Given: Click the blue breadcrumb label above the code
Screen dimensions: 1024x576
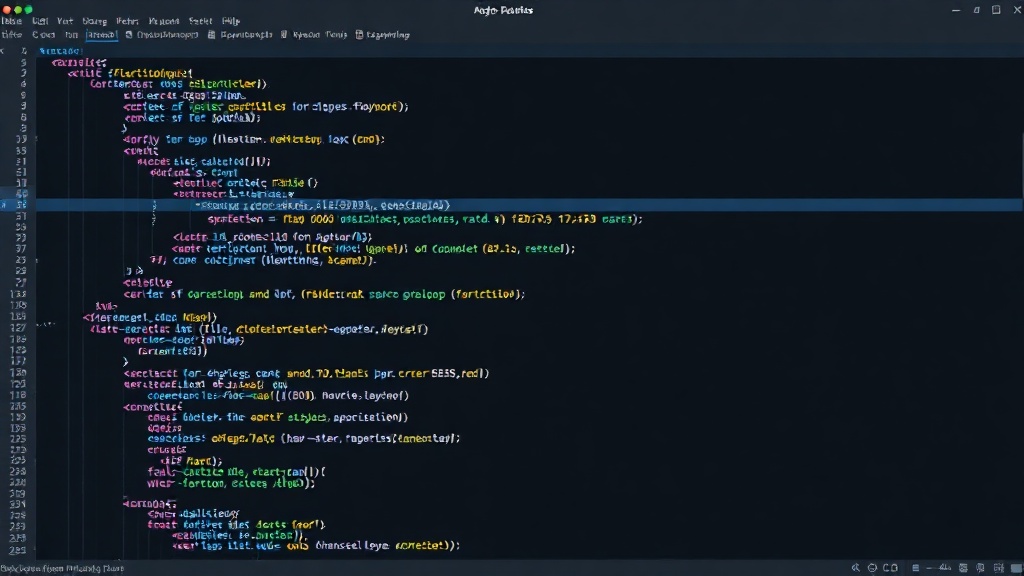Looking at the screenshot, I should click(60, 50).
